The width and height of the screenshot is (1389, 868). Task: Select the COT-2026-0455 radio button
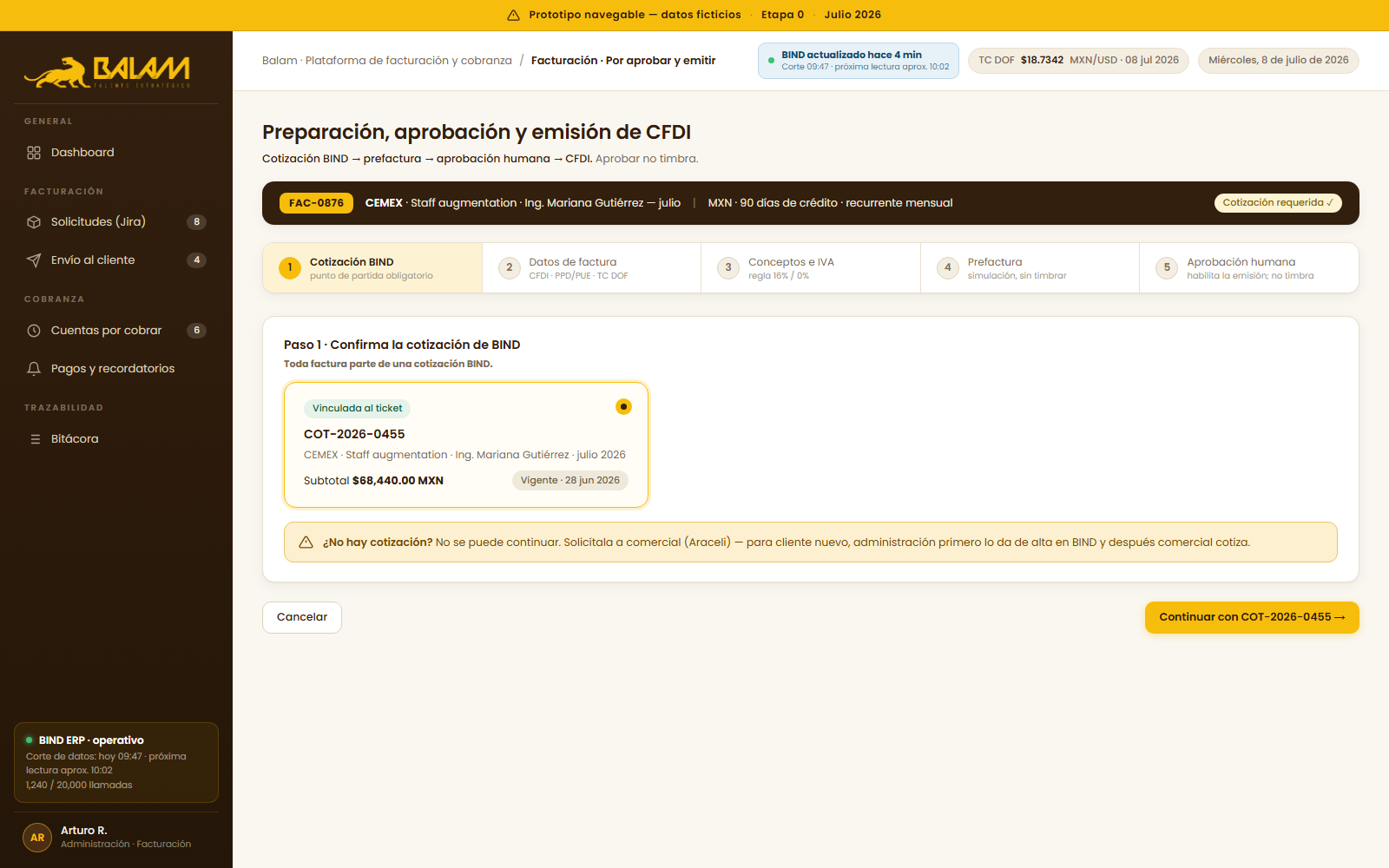(623, 407)
